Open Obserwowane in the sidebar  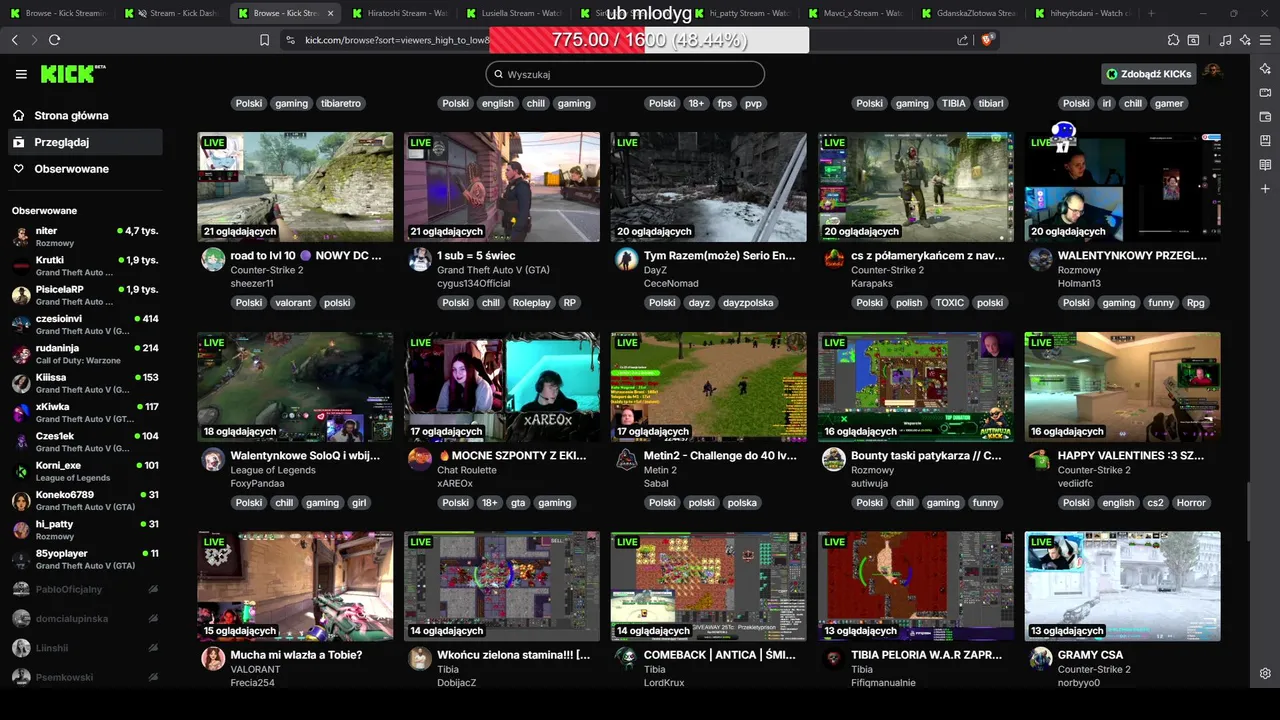coord(85,169)
